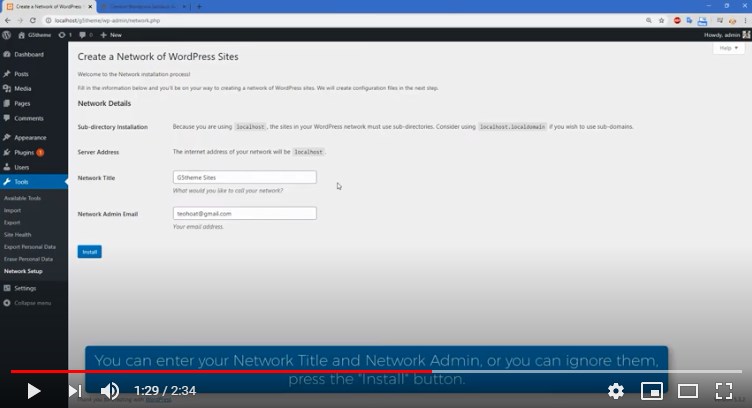This screenshot has width=752, height=408.
Task: Open updates icon in admin bar
Action: [x=65, y=35]
